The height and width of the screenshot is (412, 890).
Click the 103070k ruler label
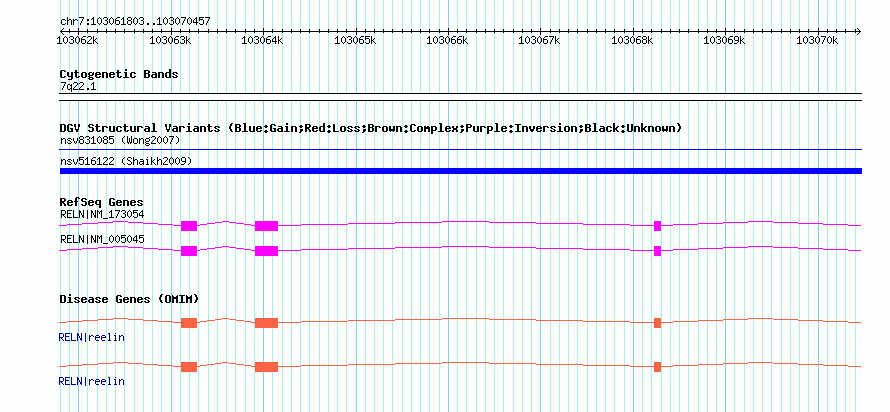(x=817, y=40)
